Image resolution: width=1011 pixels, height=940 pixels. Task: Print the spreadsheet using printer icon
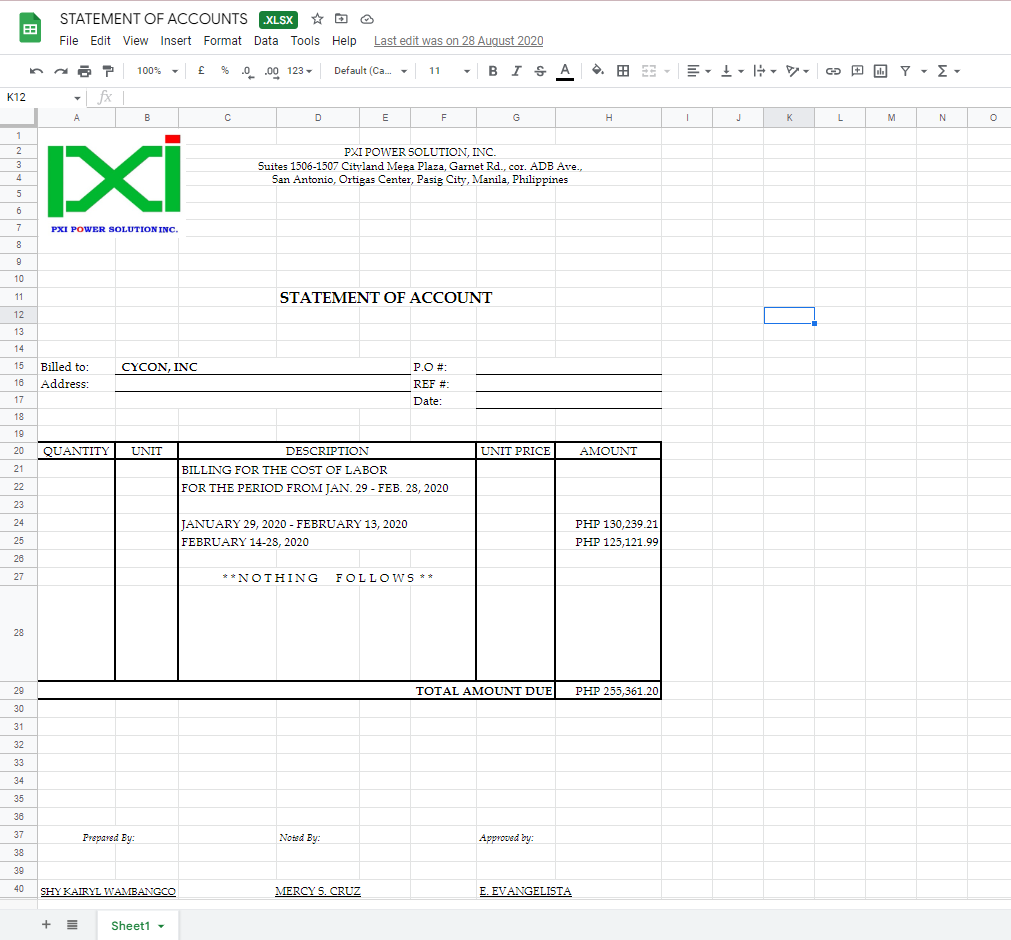84,71
